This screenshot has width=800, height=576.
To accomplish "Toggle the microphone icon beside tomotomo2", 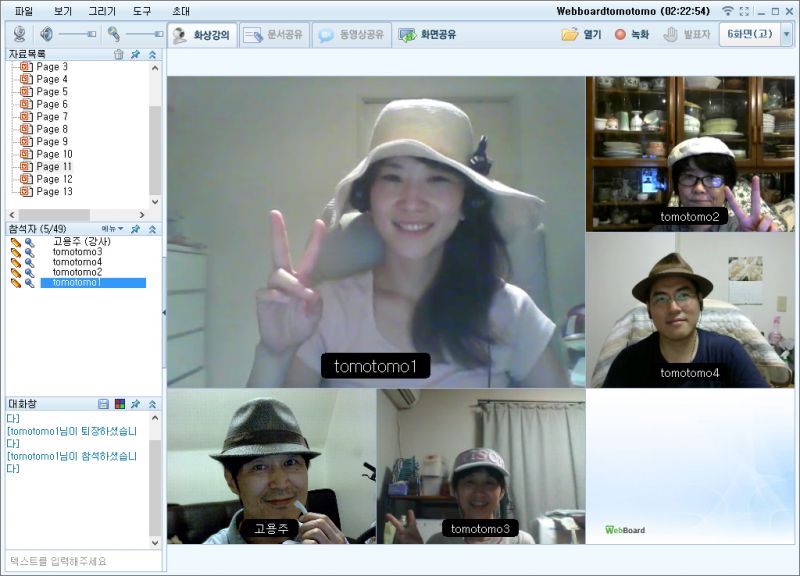I will [x=30, y=272].
